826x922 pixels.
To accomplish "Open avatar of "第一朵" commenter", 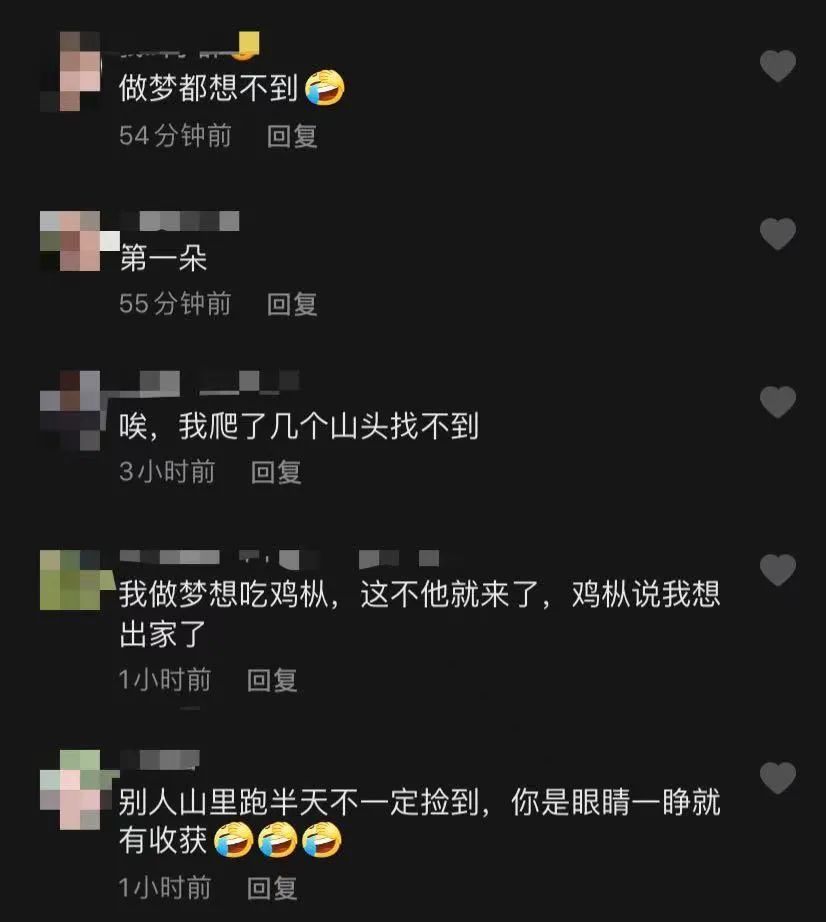I will point(71,241).
